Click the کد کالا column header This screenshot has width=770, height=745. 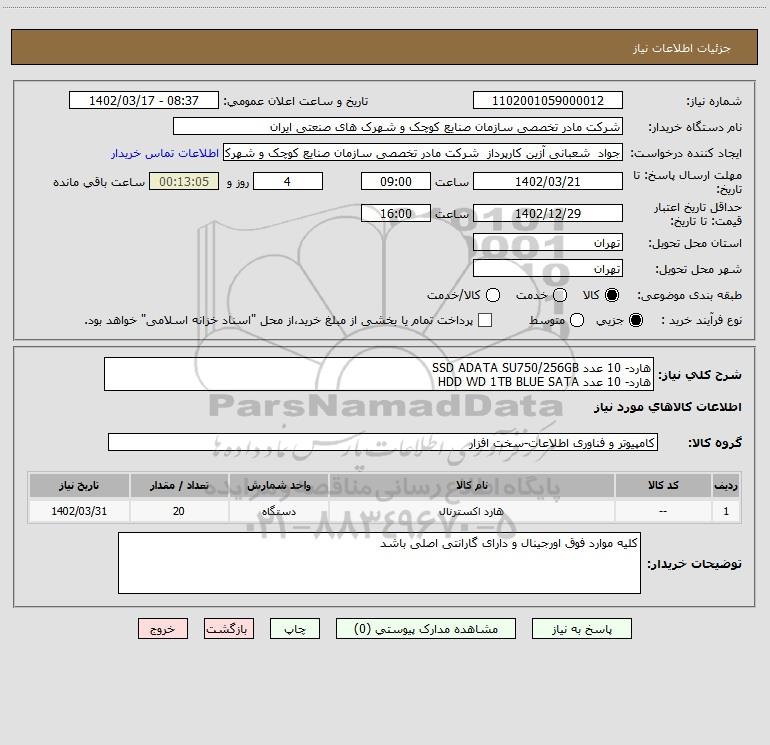point(663,485)
